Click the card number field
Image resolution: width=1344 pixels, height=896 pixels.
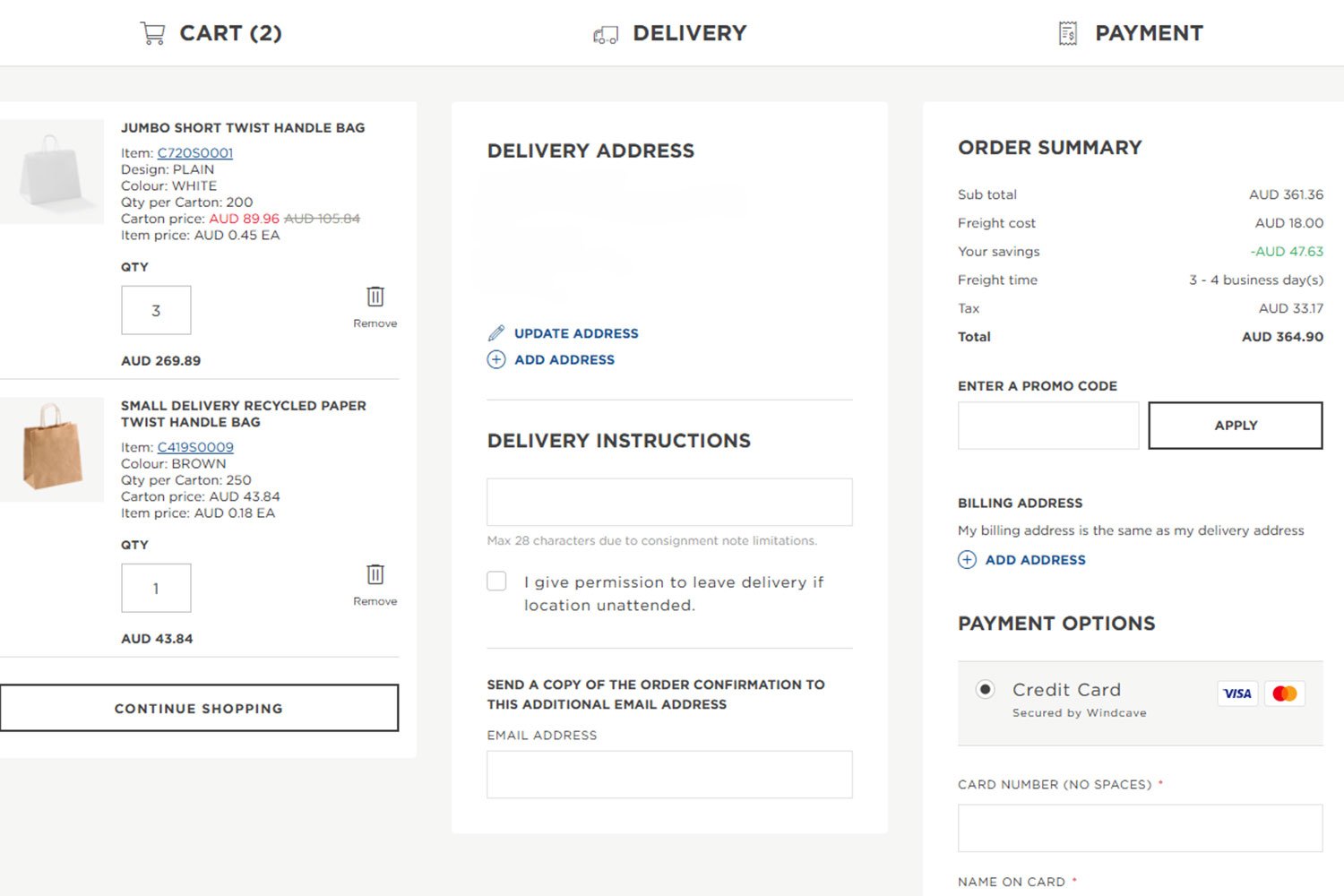point(1140,828)
